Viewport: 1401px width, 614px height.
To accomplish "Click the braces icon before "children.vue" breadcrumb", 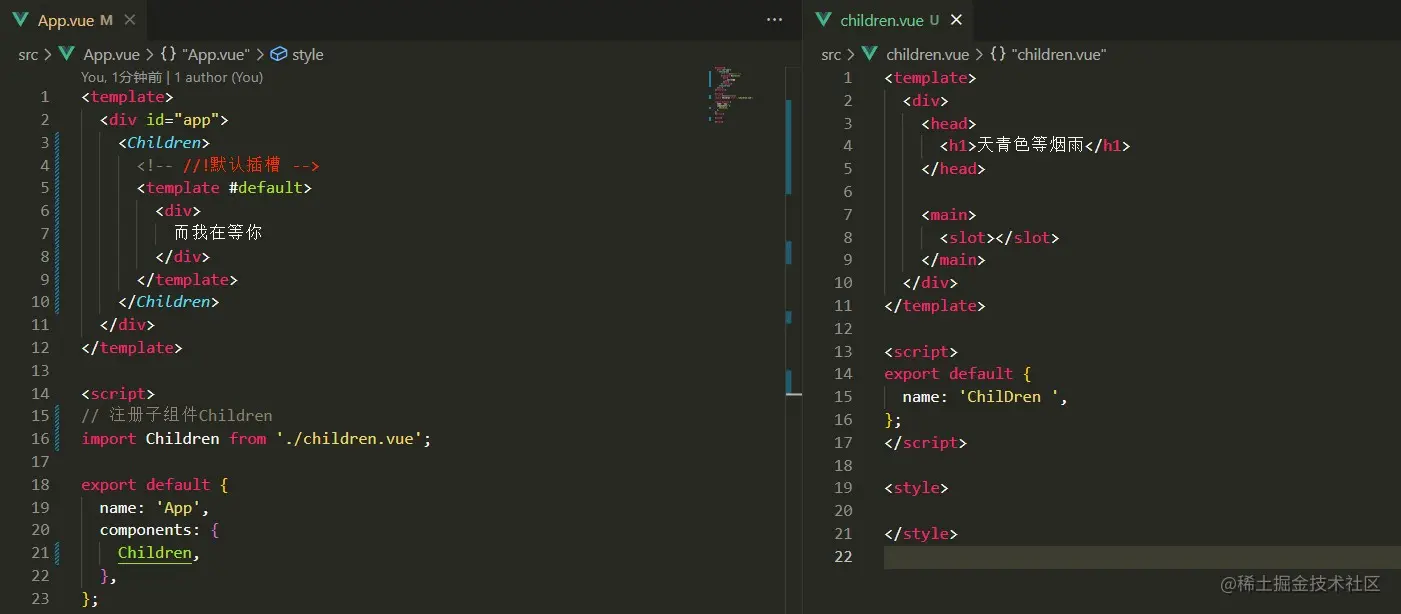I will click(998, 55).
